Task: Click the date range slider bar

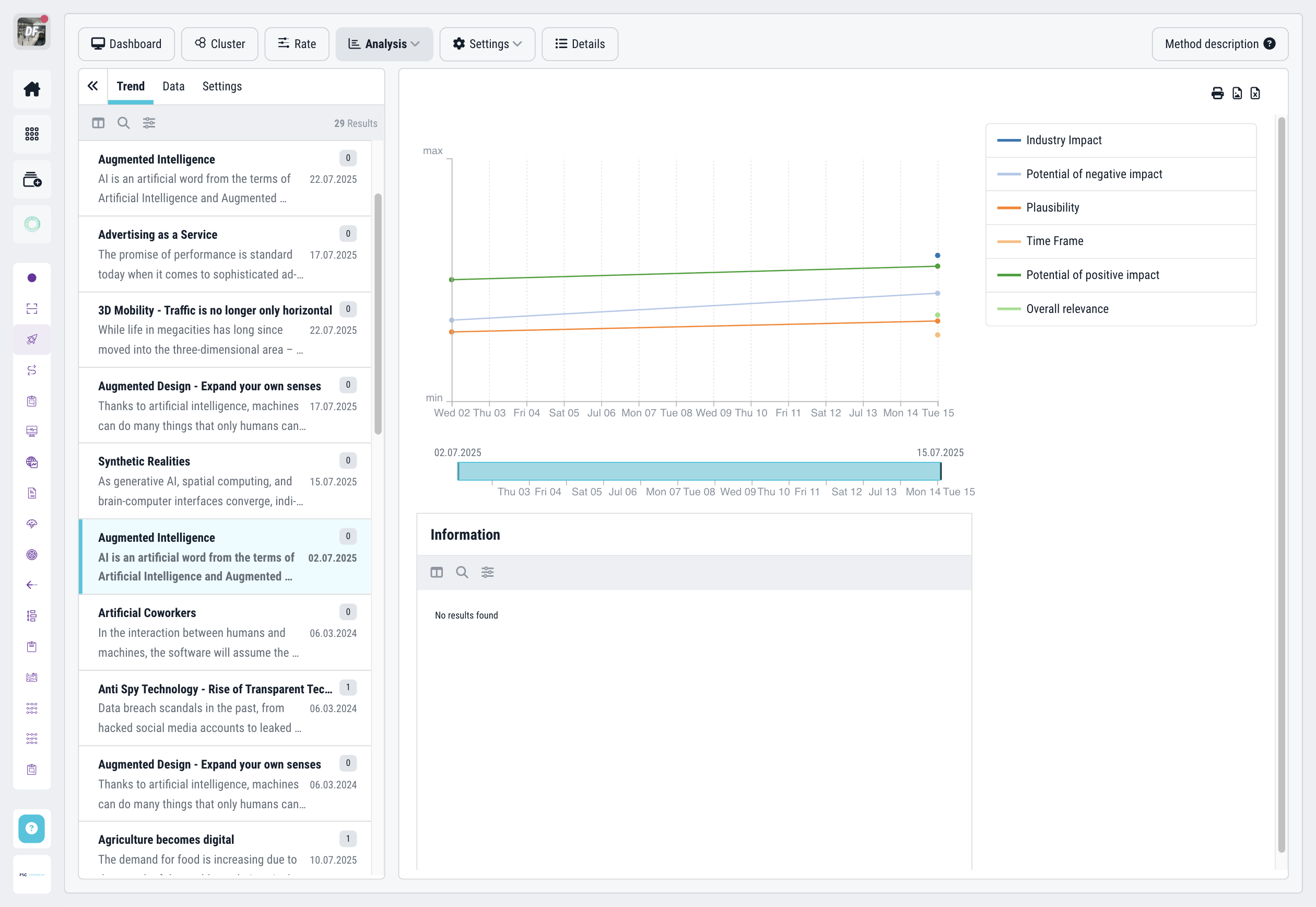Action: pyautogui.click(x=699, y=471)
